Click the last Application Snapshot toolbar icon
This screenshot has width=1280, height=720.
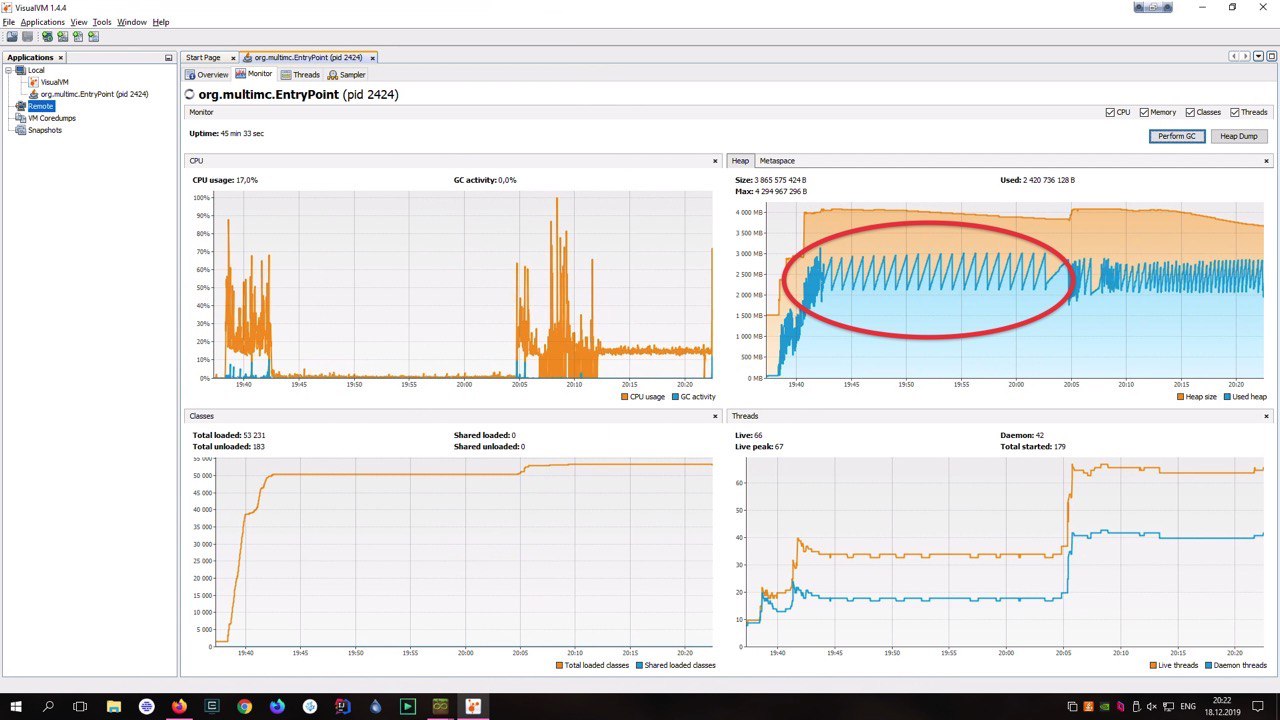(93, 36)
